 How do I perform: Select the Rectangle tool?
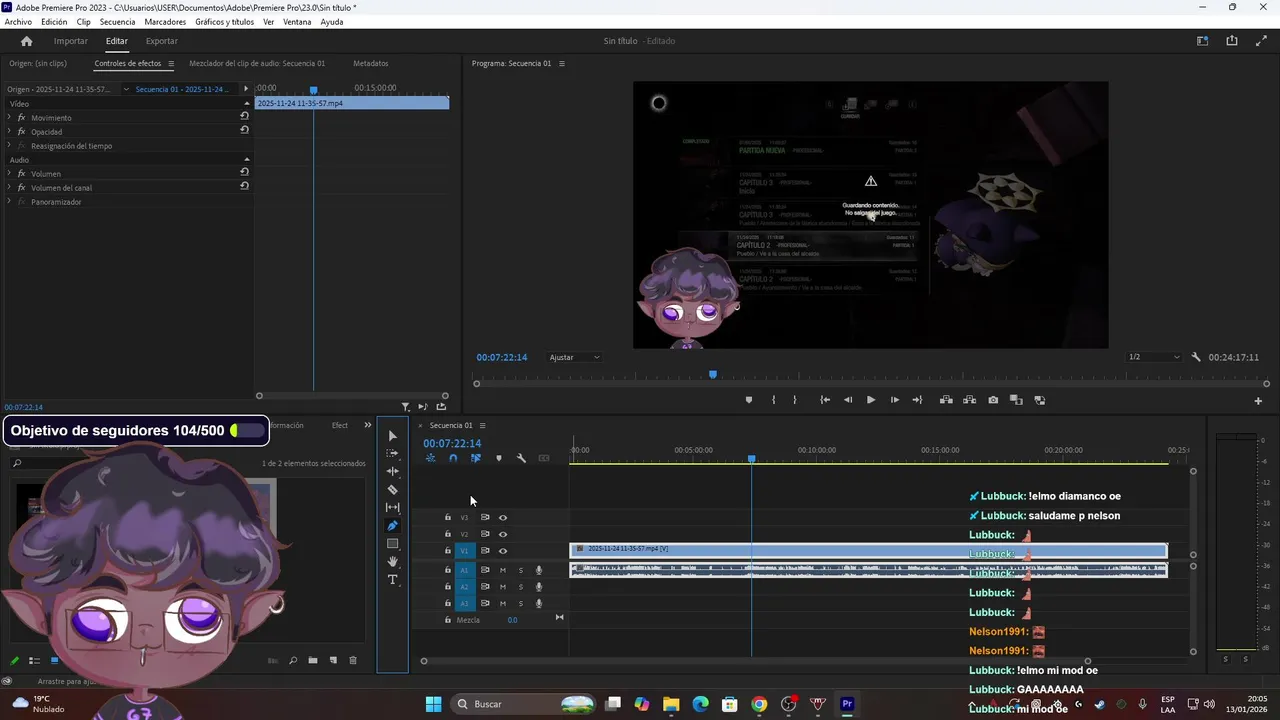[392, 544]
